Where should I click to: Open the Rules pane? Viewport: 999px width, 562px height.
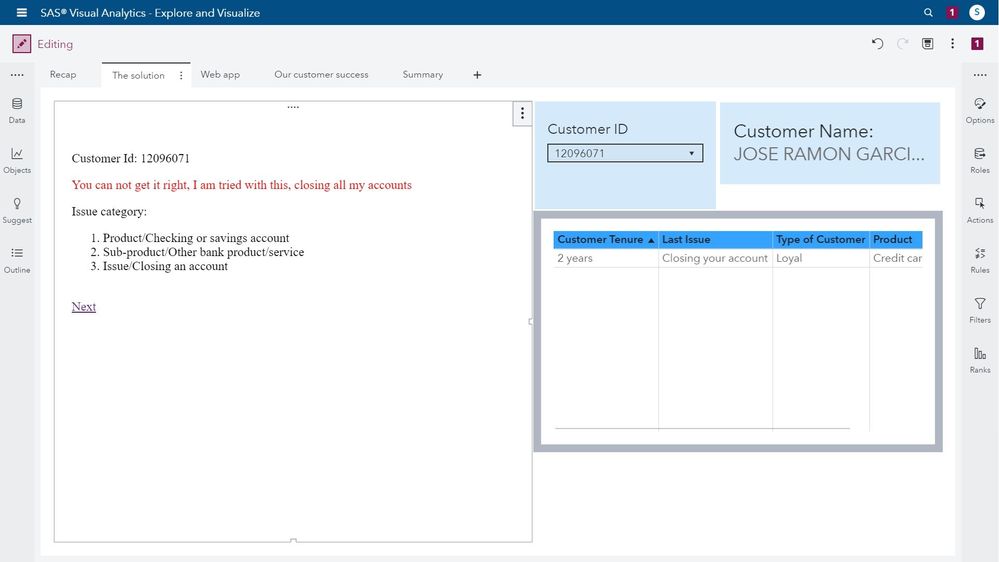click(979, 259)
